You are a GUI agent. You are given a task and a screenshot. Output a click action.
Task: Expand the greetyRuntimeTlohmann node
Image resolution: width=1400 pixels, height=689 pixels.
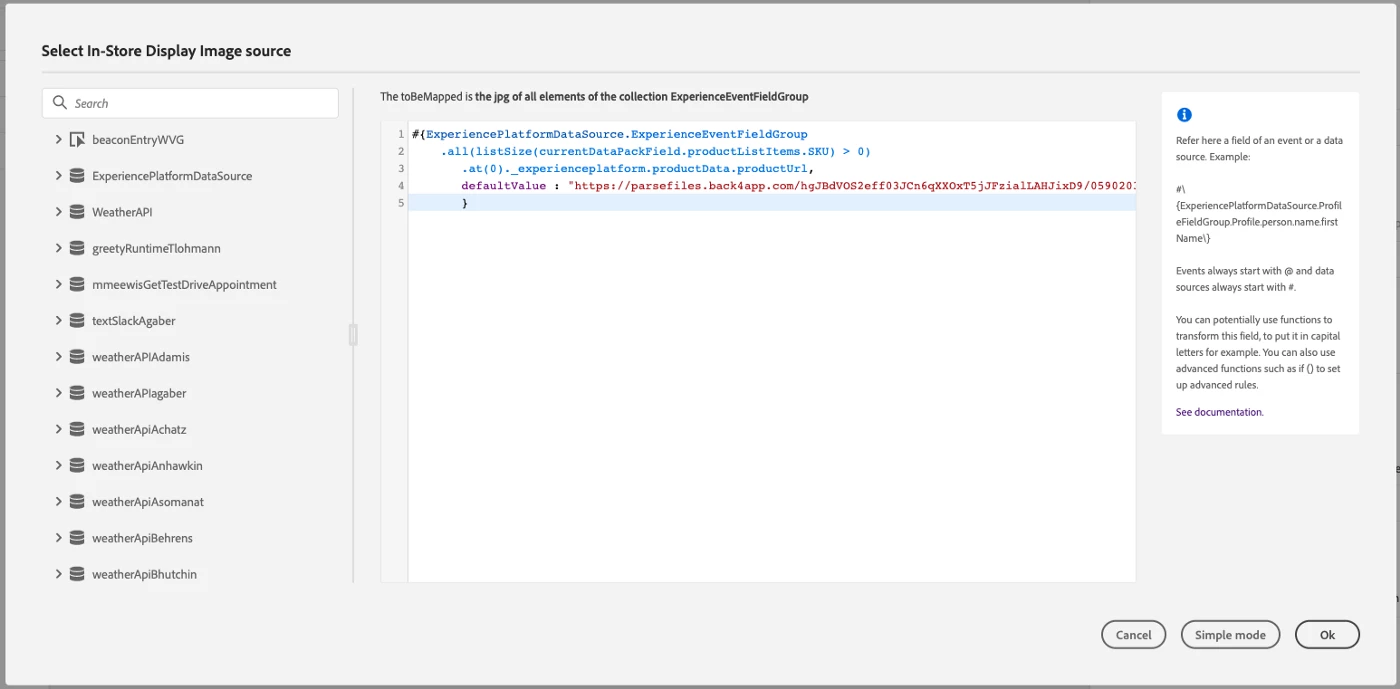59,248
